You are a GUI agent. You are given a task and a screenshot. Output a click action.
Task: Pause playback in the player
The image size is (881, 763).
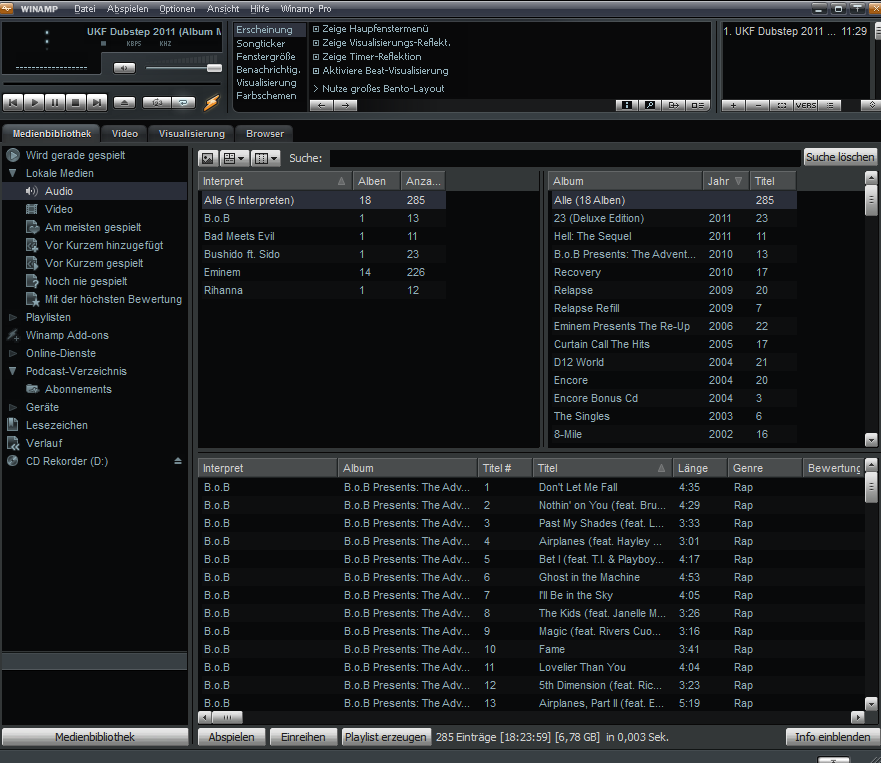pos(55,102)
